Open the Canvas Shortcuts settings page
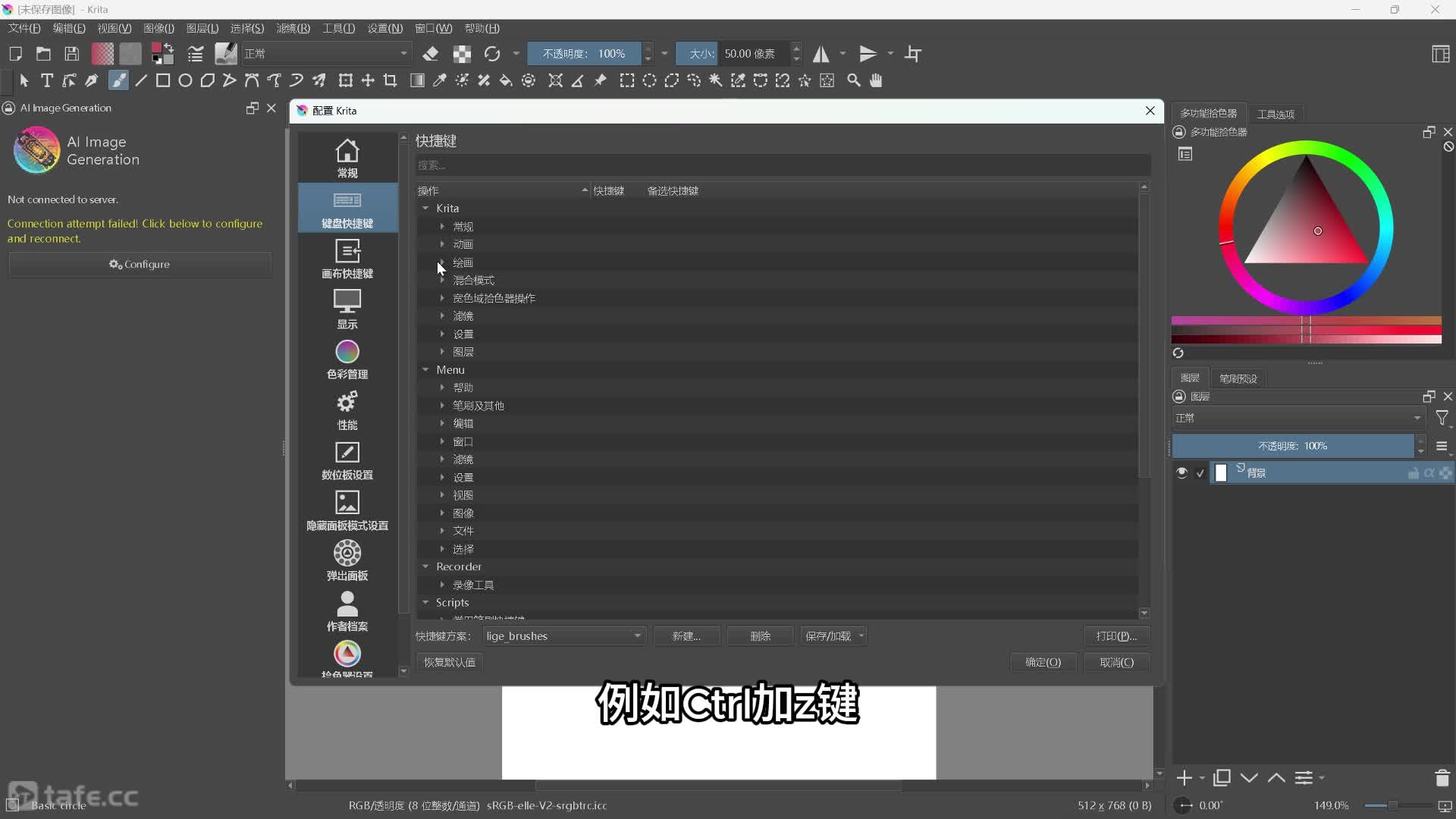The image size is (1456, 819). click(347, 259)
